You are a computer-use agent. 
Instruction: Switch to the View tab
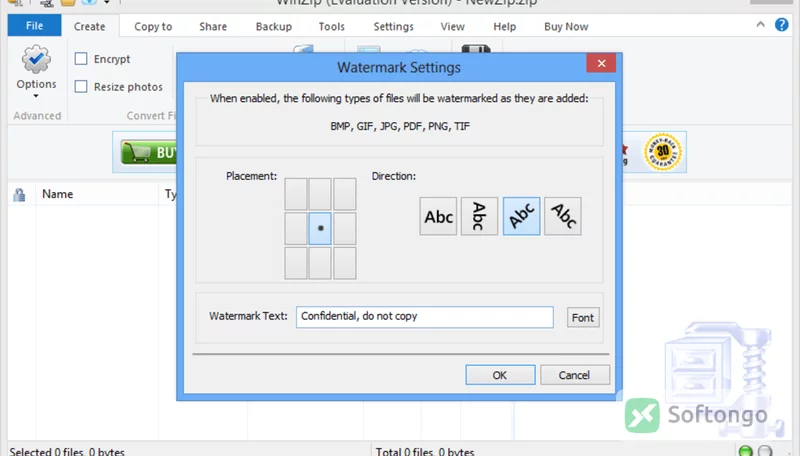[x=453, y=27]
